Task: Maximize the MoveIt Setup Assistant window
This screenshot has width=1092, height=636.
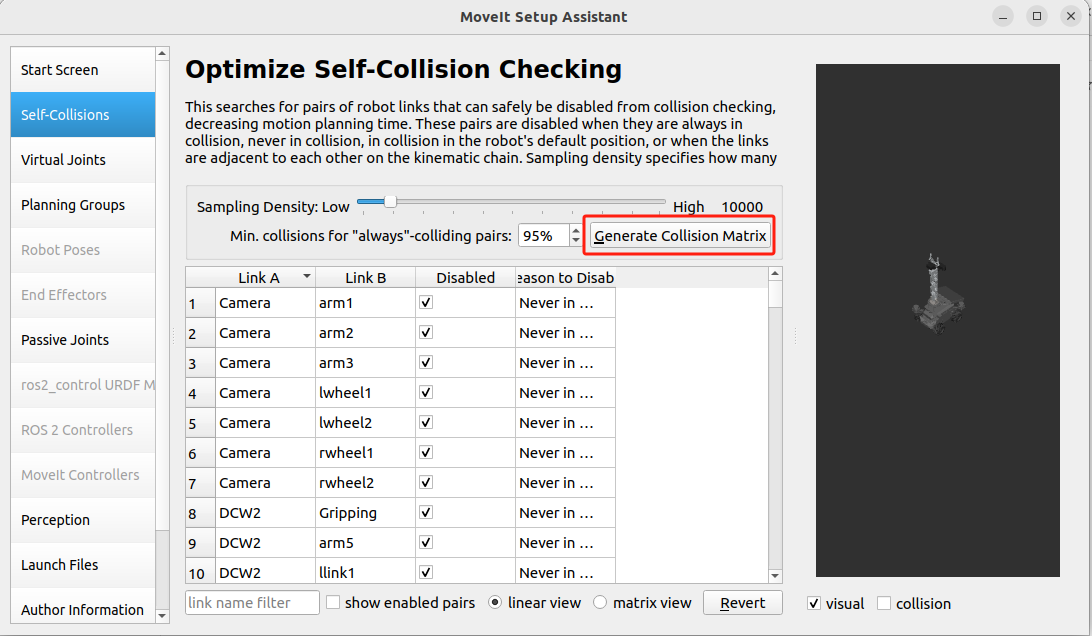Action: pos(1037,17)
